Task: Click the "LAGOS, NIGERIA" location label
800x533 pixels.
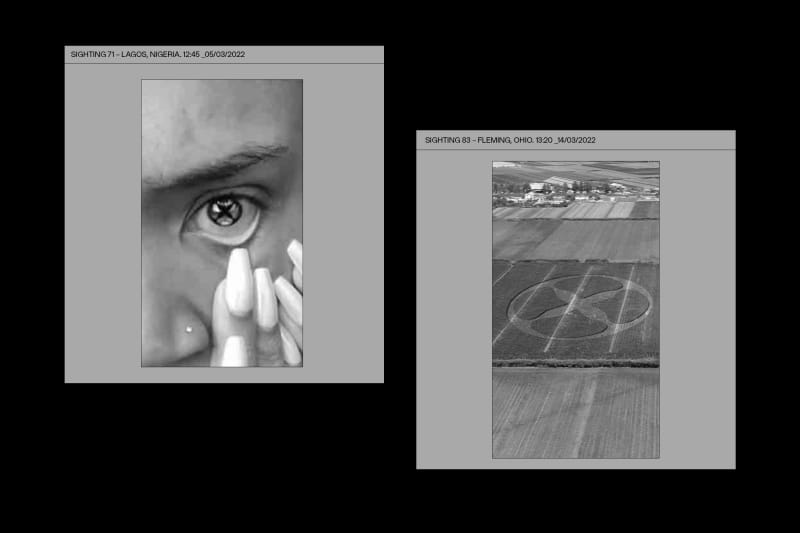Action: point(150,55)
